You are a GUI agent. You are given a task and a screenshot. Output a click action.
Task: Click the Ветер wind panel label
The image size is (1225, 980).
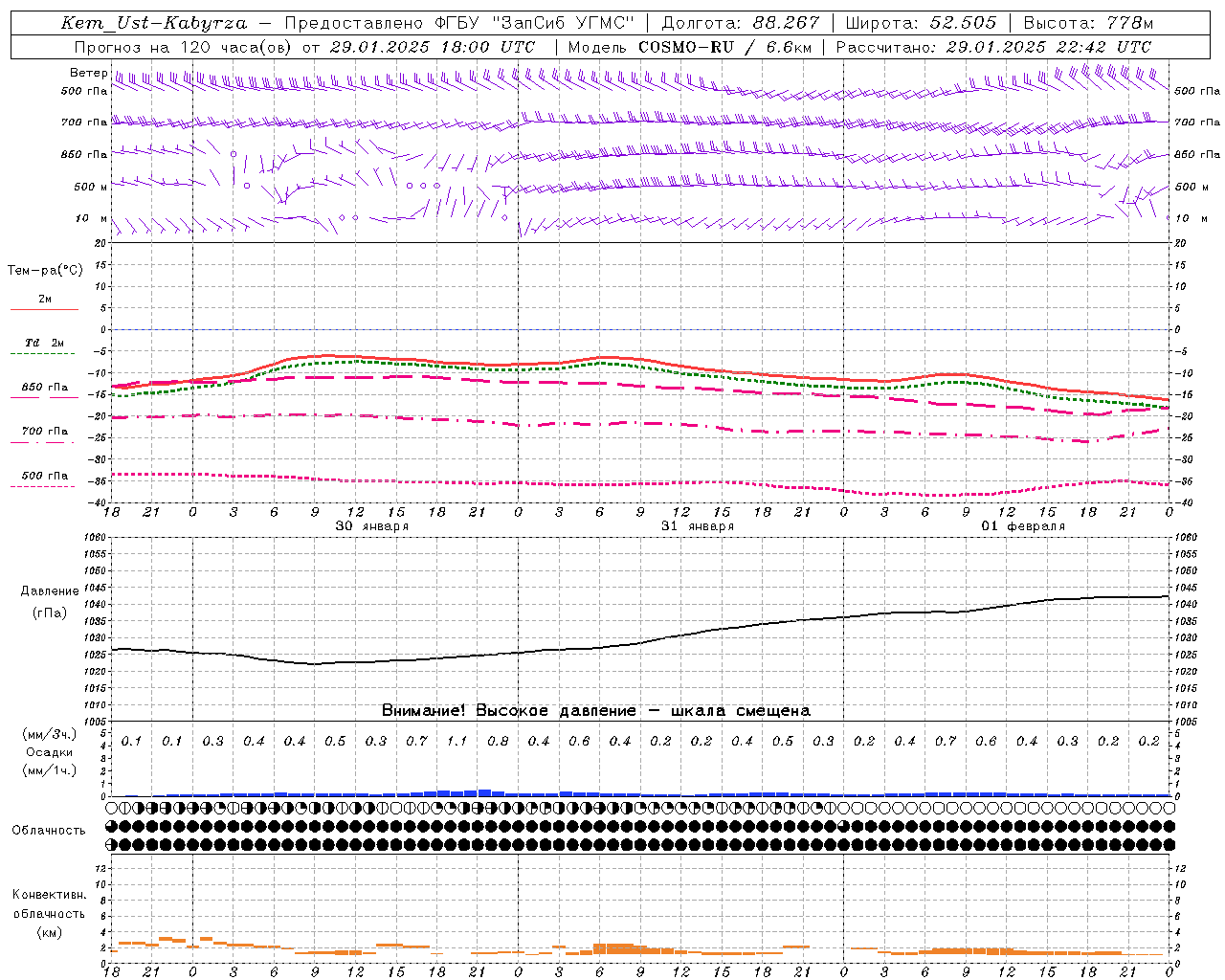tap(88, 73)
